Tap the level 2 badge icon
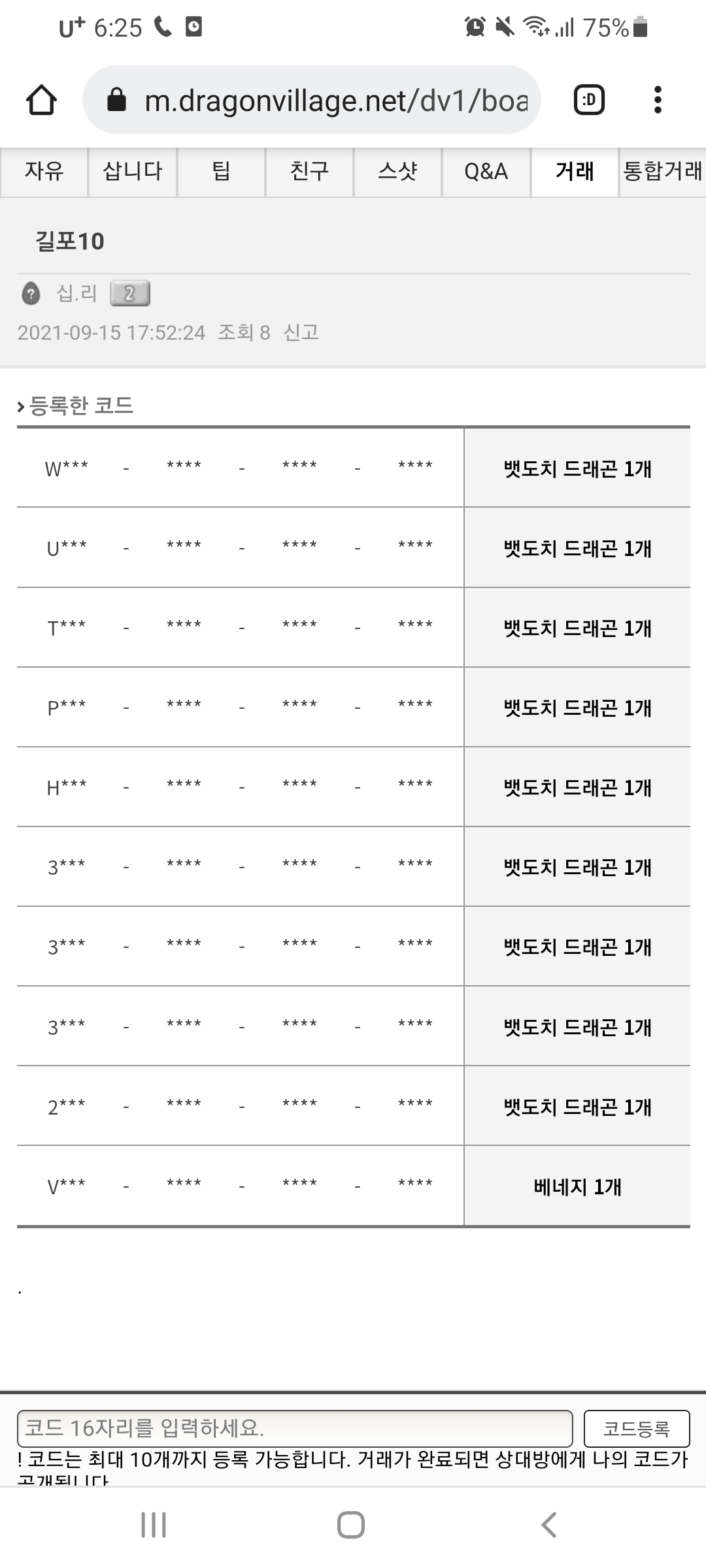 129,294
